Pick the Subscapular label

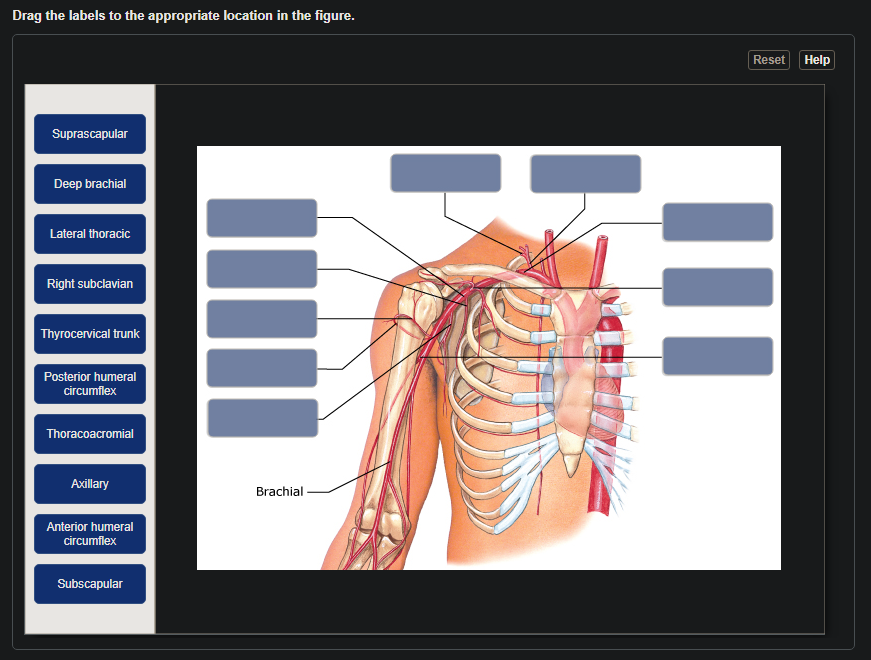(90, 584)
